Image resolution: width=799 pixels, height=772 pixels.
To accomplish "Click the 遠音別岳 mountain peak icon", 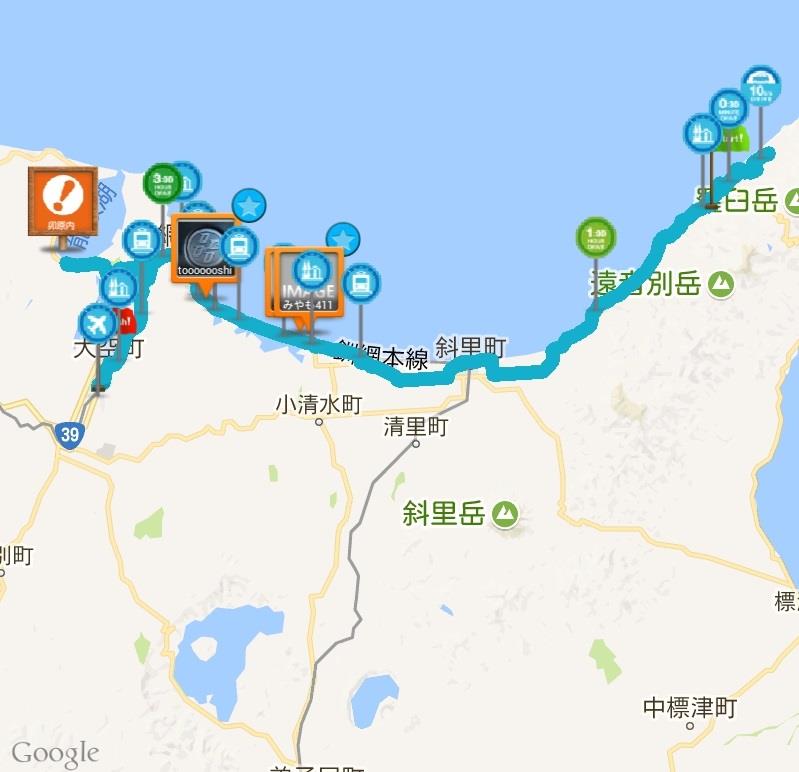I will tap(721, 284).
